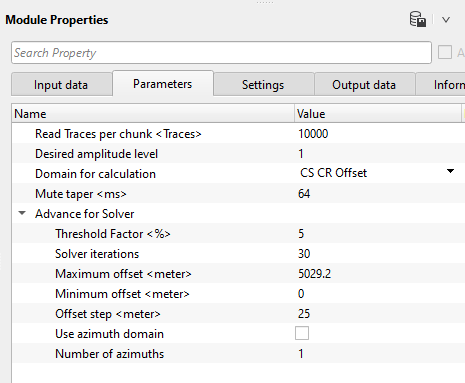Select the Advance for Solver row label
The image size is (465, 383).
[x=85, y=214]
